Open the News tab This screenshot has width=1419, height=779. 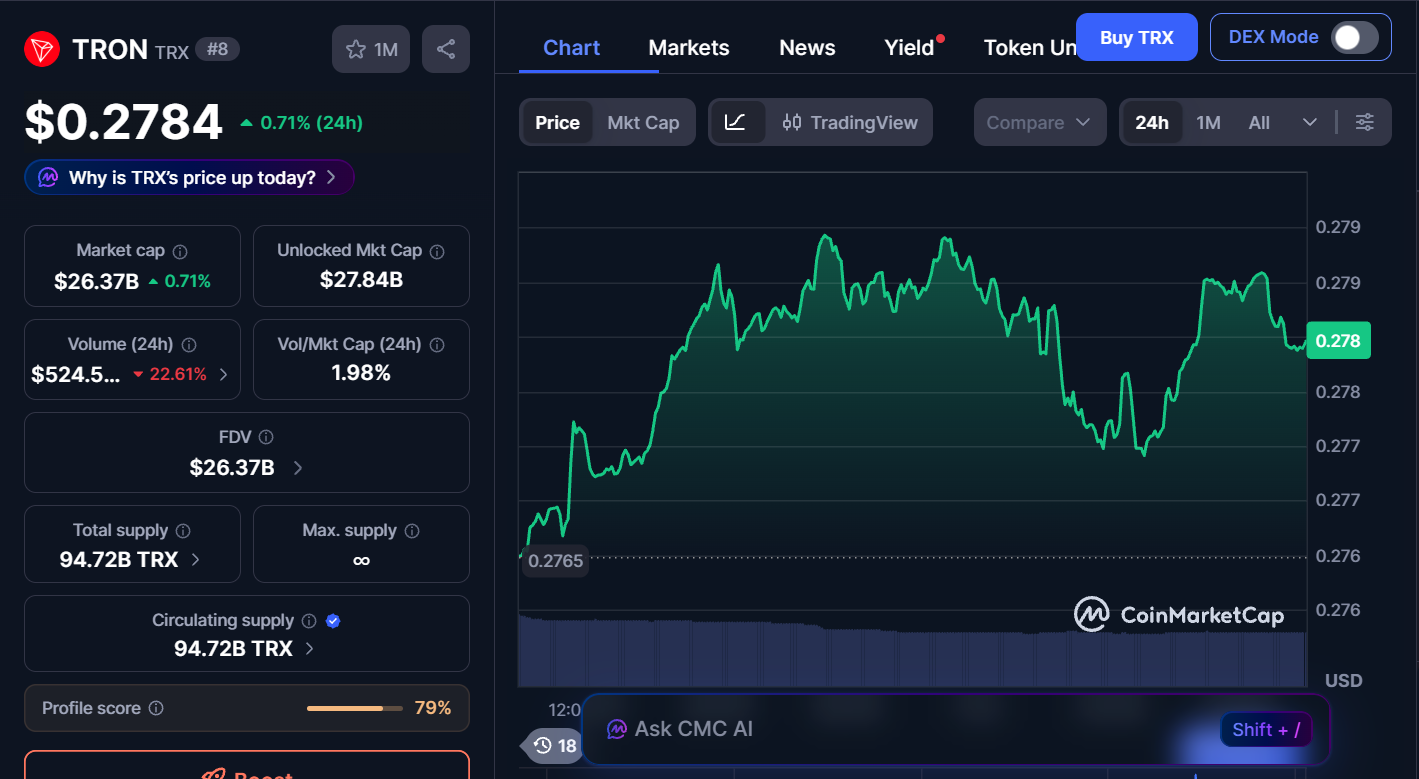806,47
